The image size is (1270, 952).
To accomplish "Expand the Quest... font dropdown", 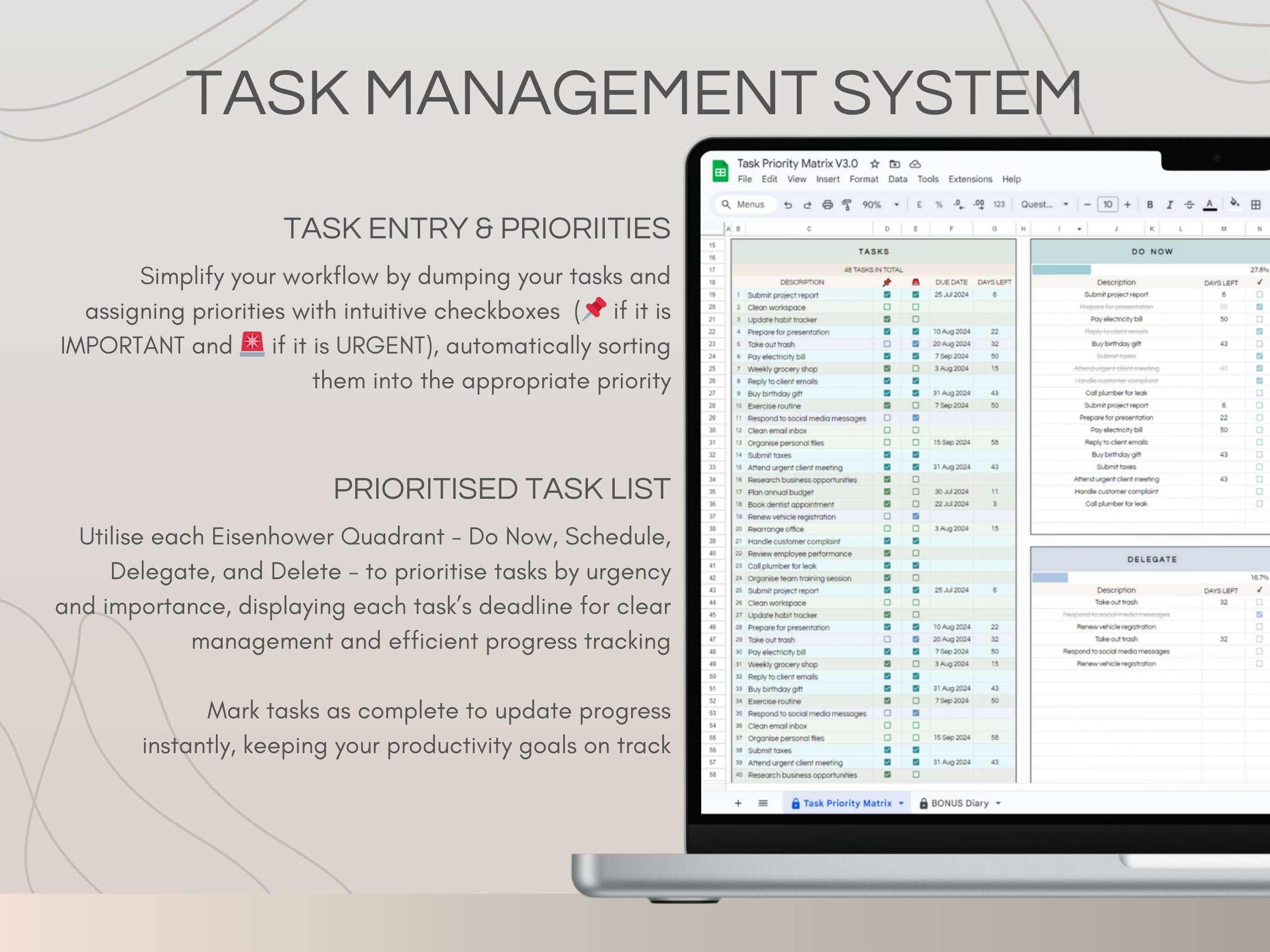I will [1044, 205].
